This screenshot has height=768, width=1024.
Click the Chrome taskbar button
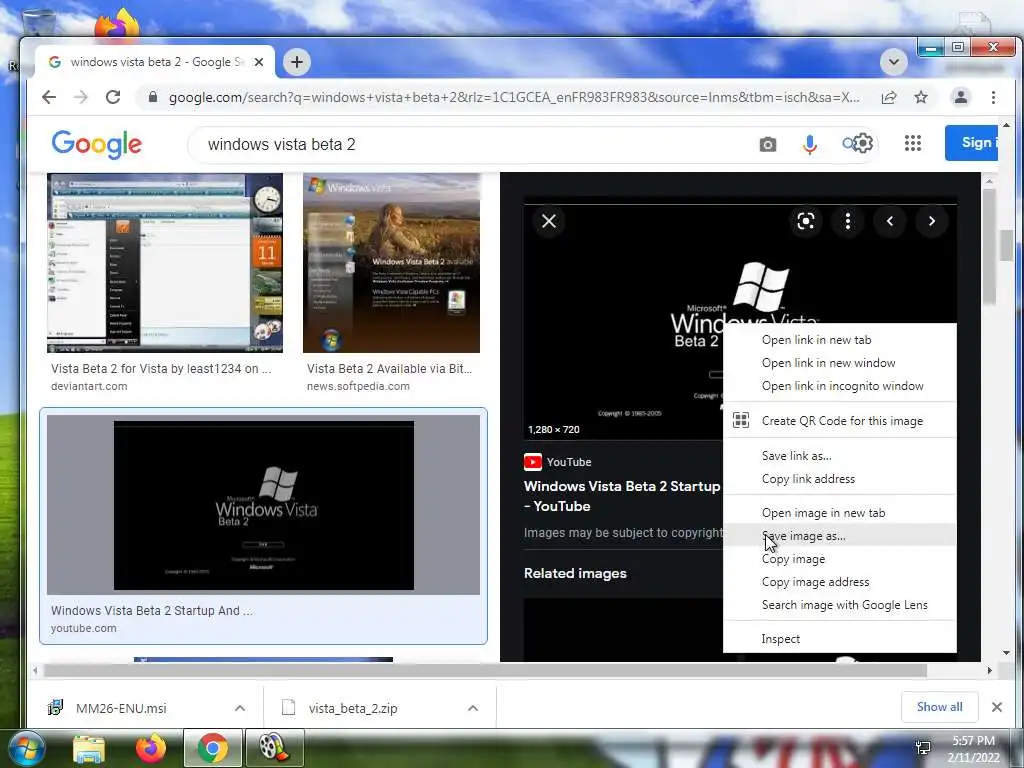(x=212, y=748)
